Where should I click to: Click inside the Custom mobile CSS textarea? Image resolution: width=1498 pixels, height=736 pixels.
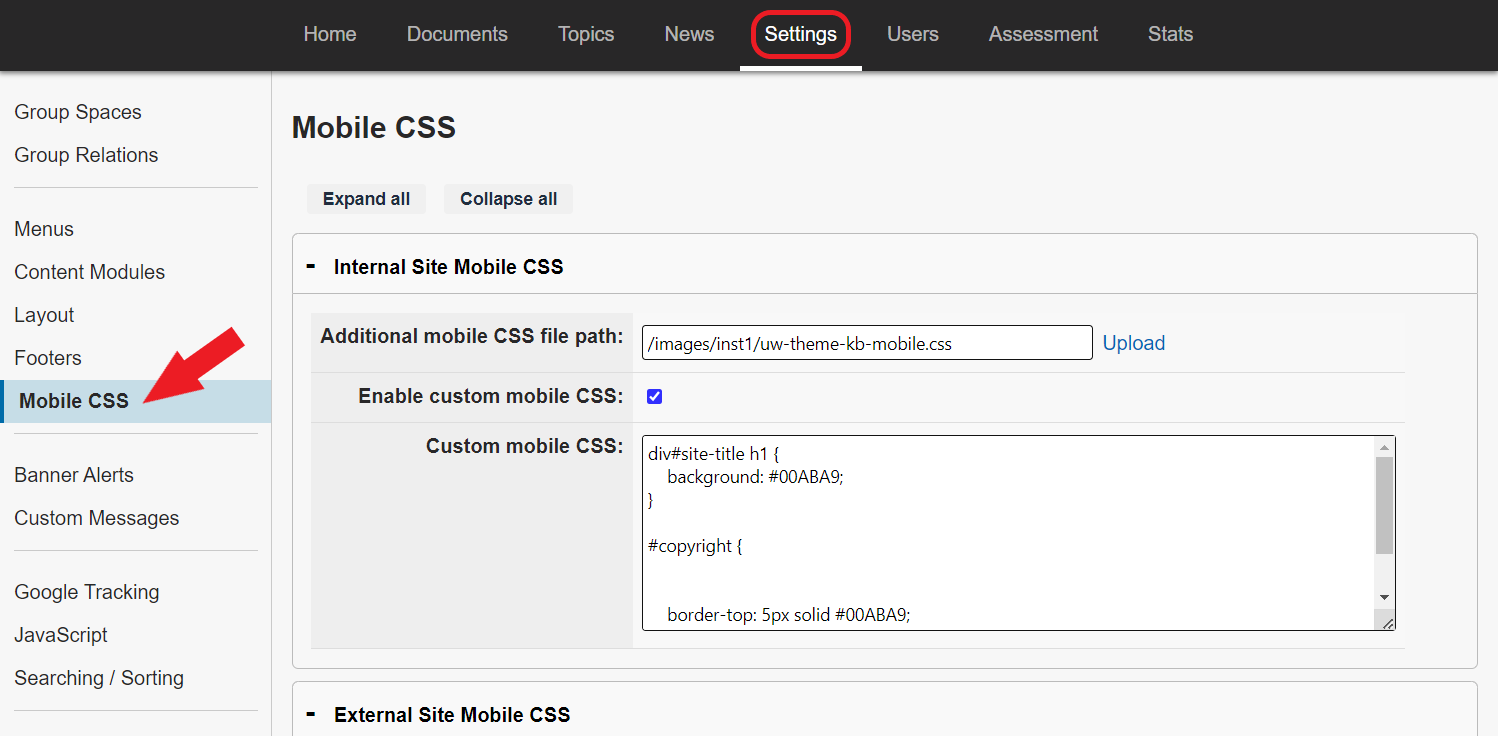pos(1010,533)
